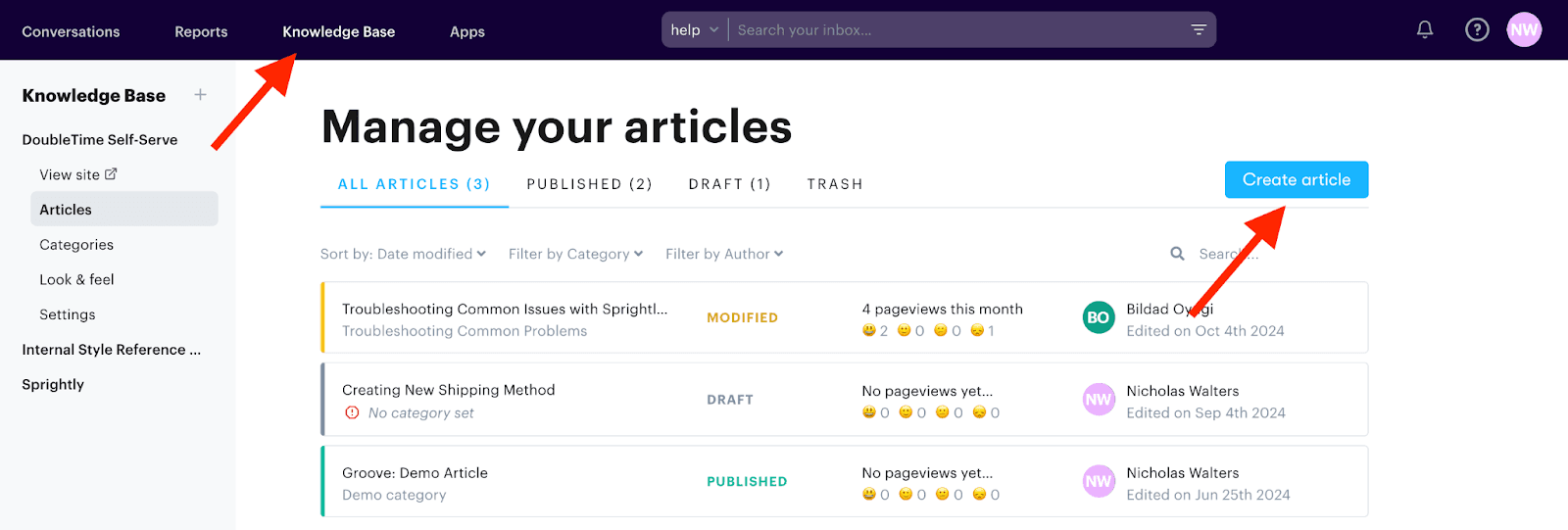Open Creating New Shipping Method article
This screenshot has width=1568, height=530.
[448, 390]
